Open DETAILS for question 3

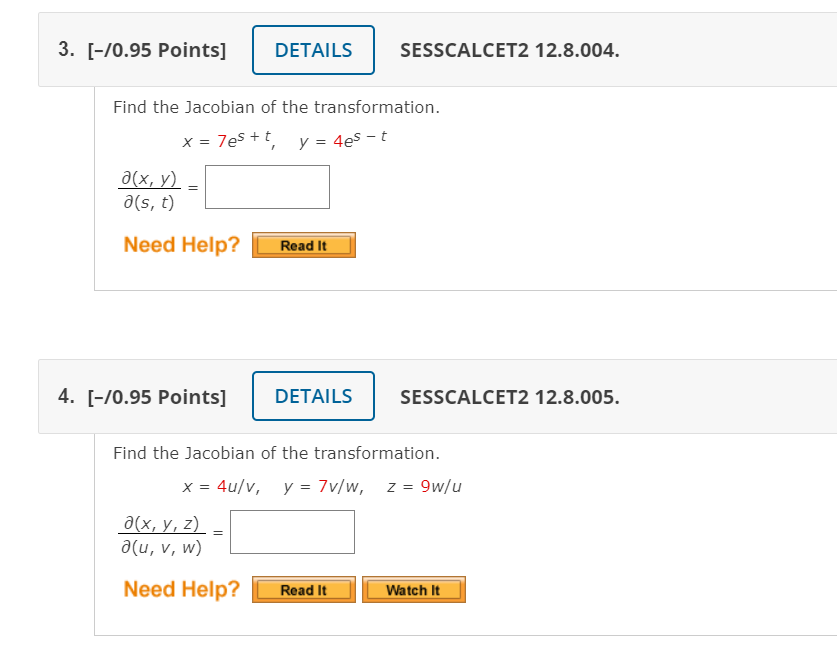point(313,50)
